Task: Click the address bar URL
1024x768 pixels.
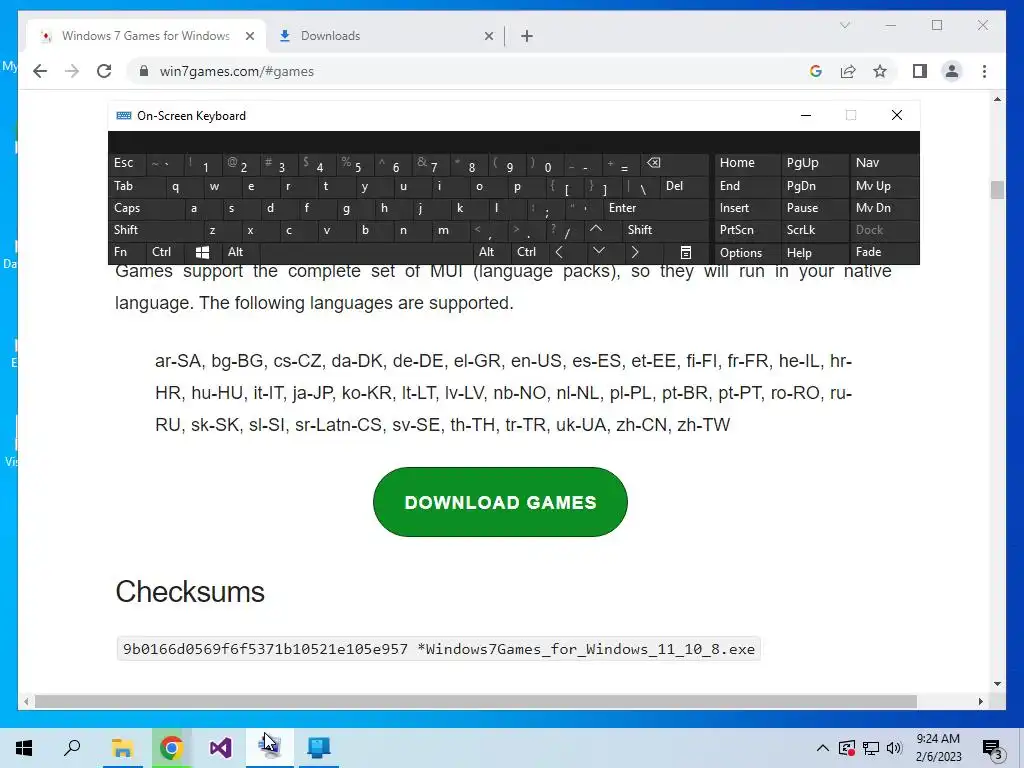Action: click(236, 71)
